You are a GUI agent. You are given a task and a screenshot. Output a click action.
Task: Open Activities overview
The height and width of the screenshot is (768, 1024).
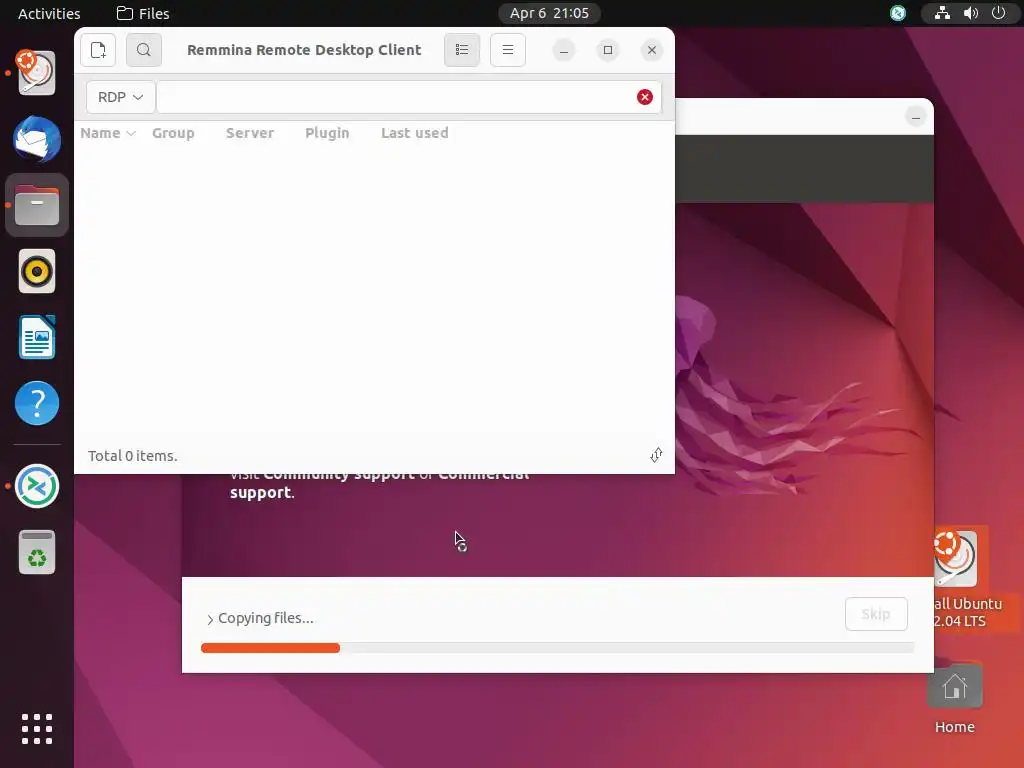(x=49, y=13)
